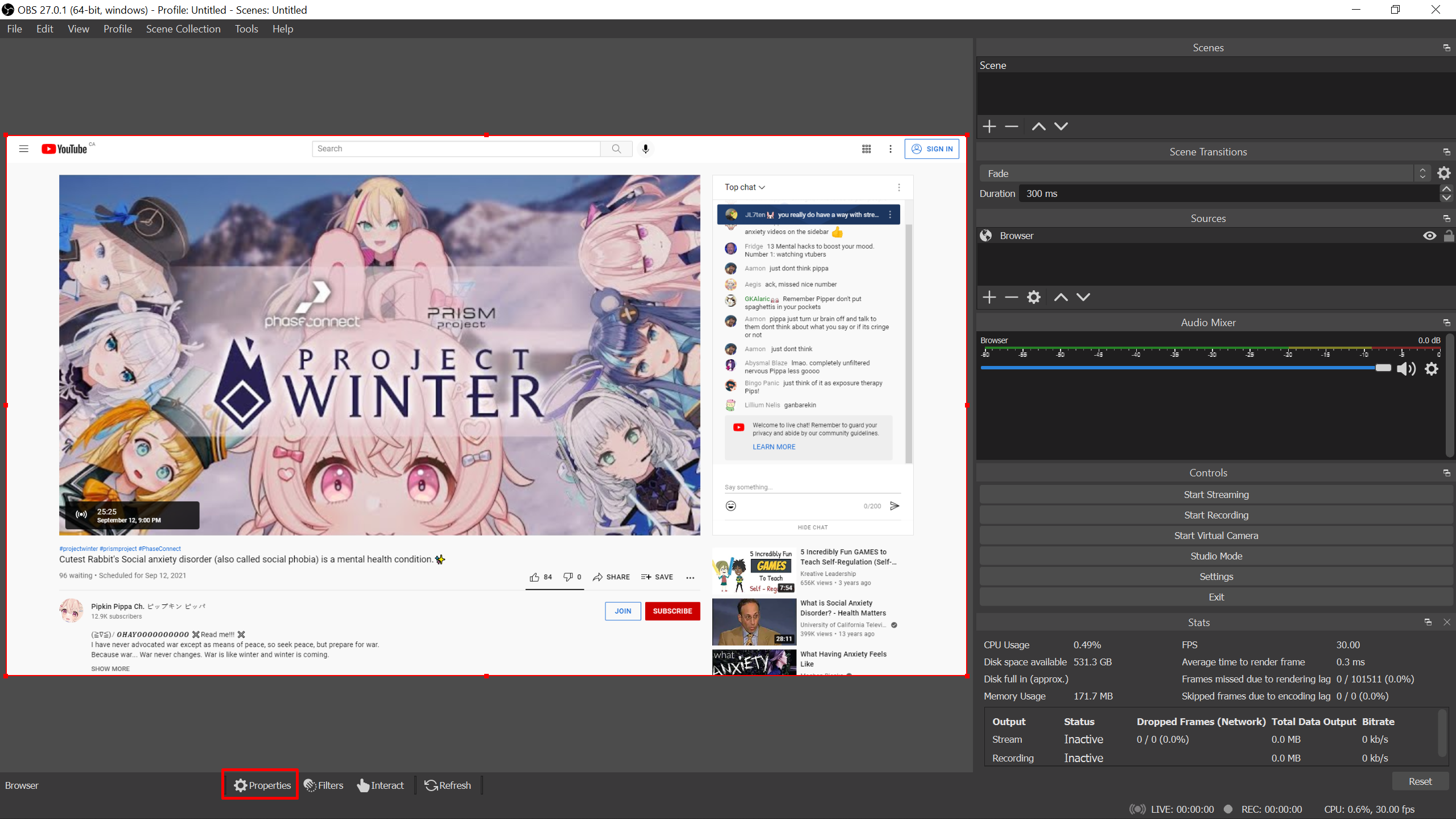Move Browser source down in the list

[1083, 297]
